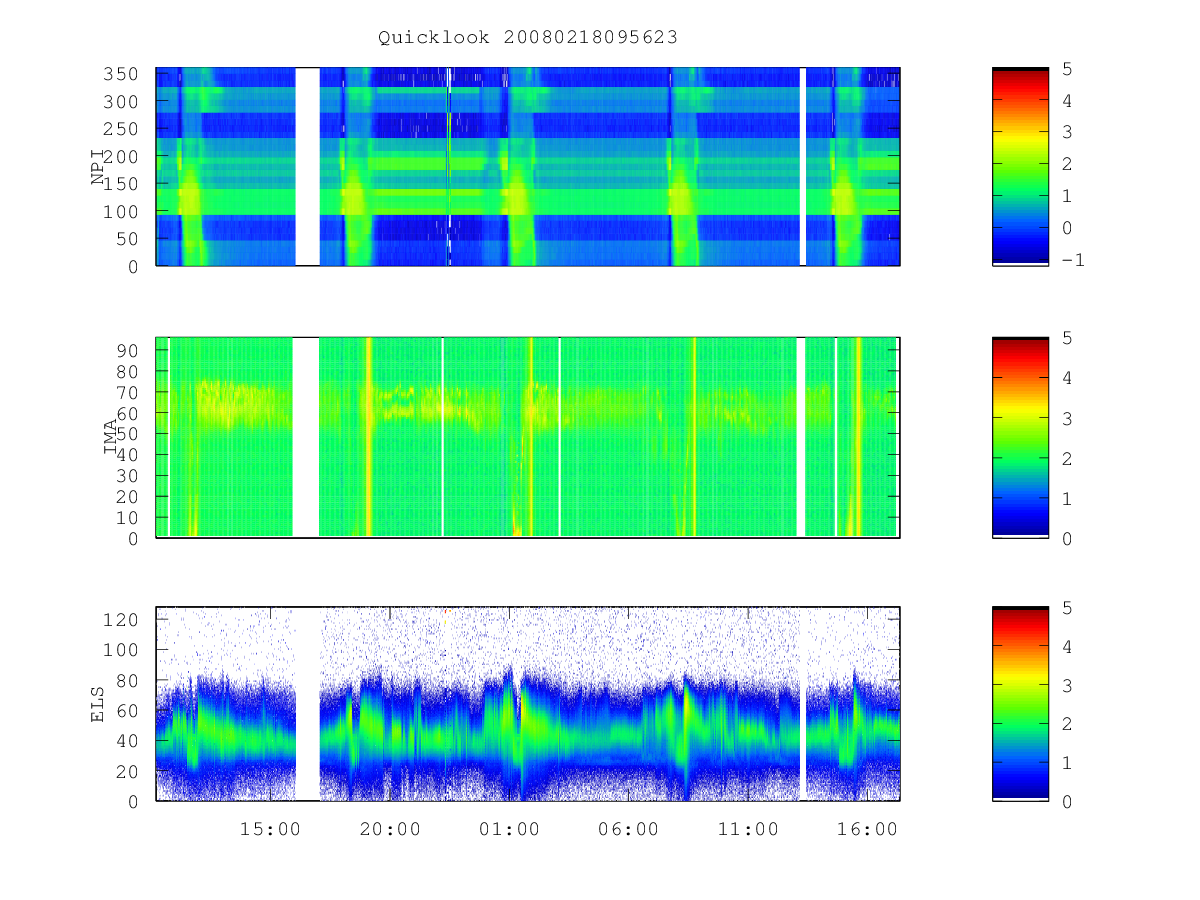Click the 01:00 time tick label
Screen dimensions: 1200x900
(509, 829)
